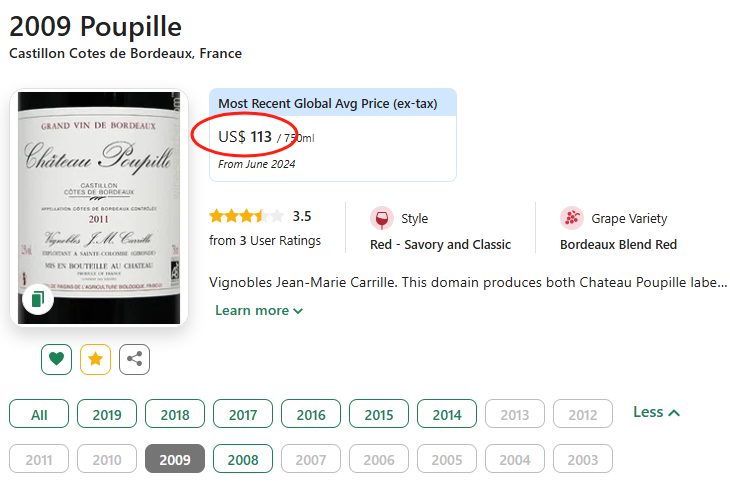Open Bordeaux Blend Red grape variety link
This screenshot has height=484, width=730.
[x=618, y=244]
